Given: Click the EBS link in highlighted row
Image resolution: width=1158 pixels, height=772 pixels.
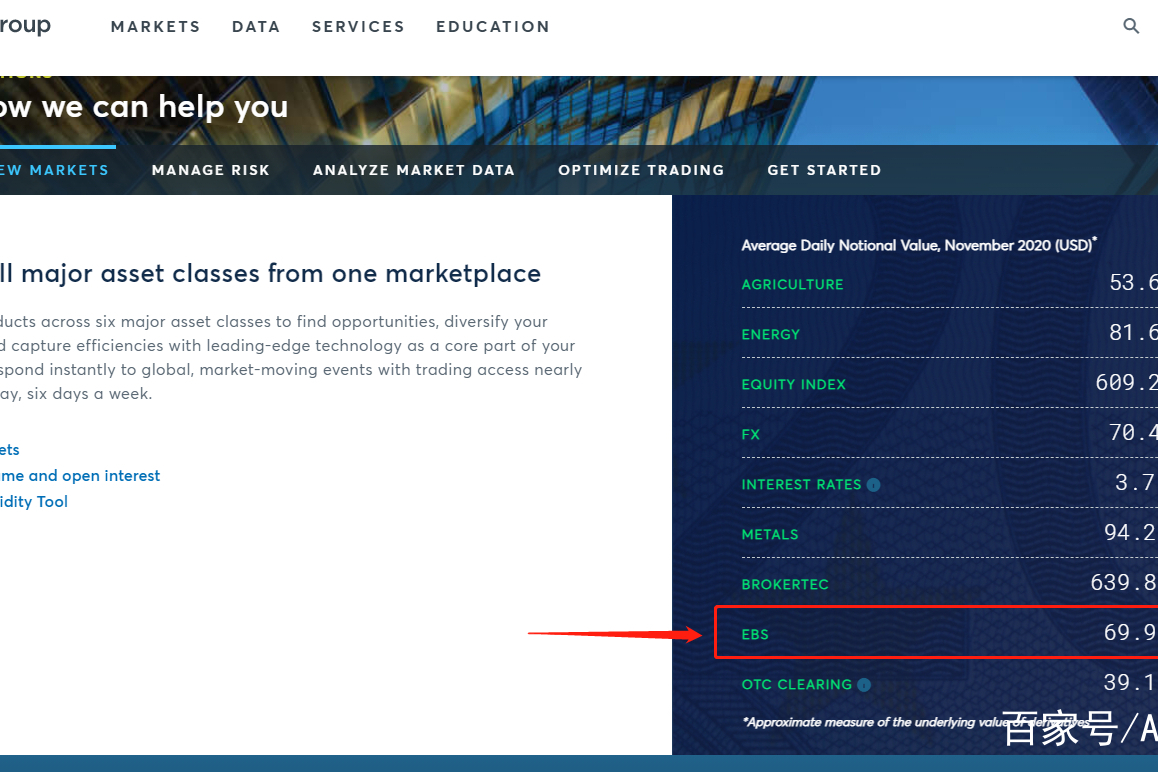Looking at the screenshot, I should point(755,634).
